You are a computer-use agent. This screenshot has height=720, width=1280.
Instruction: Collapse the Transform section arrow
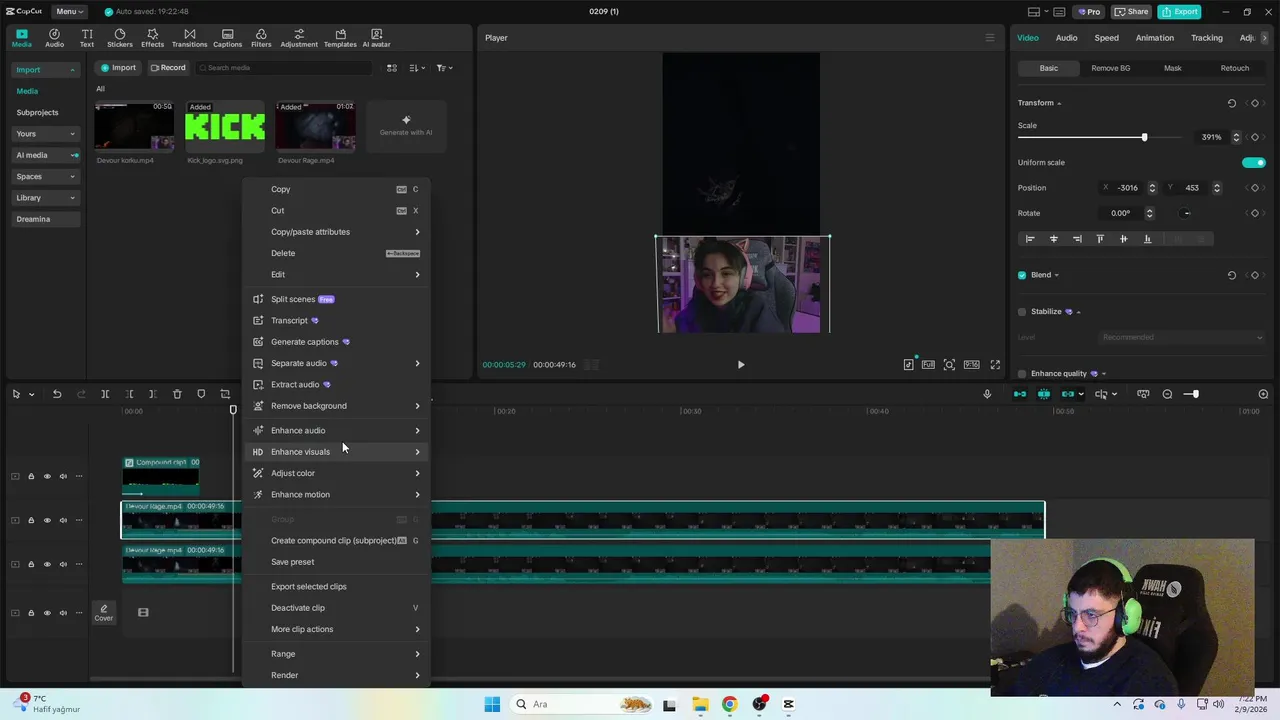[x=1059, y=104]
